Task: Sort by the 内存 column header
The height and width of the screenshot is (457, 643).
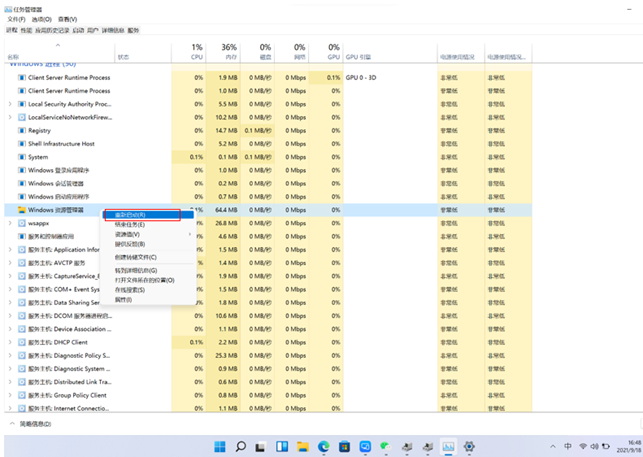Action: tap(229, 52)
